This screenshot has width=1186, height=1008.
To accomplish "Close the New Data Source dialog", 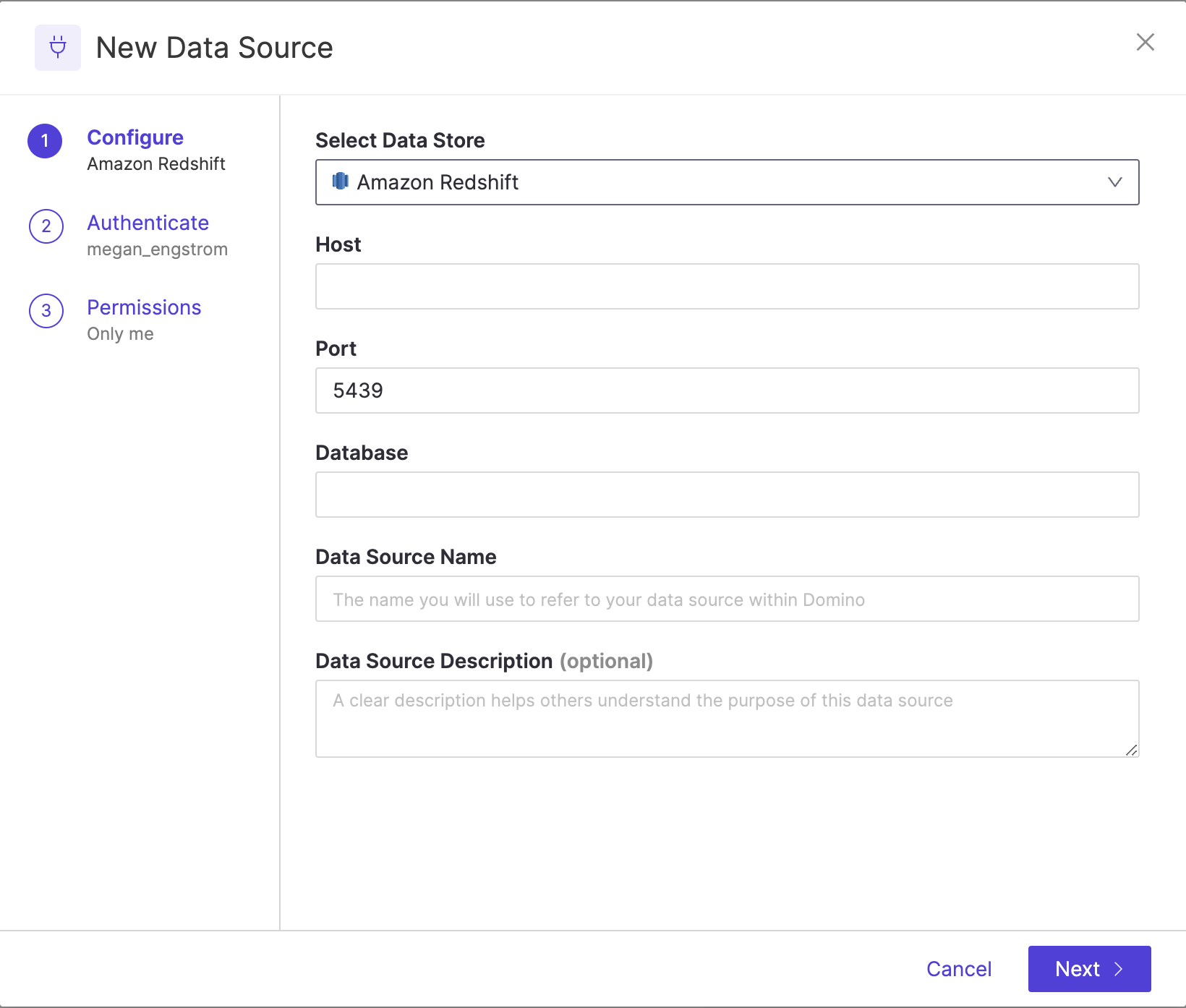I will (x=1146, y=42).
